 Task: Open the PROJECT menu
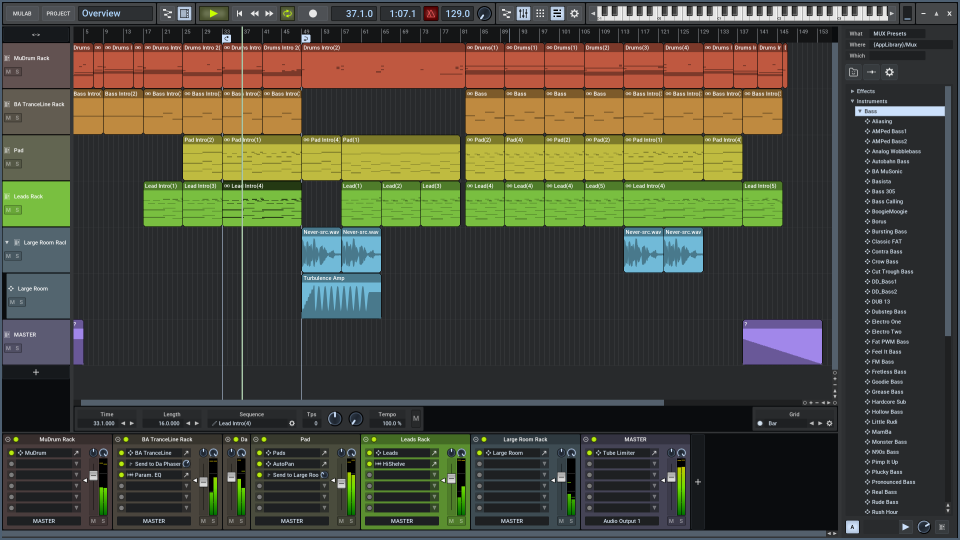click(58, 14)
